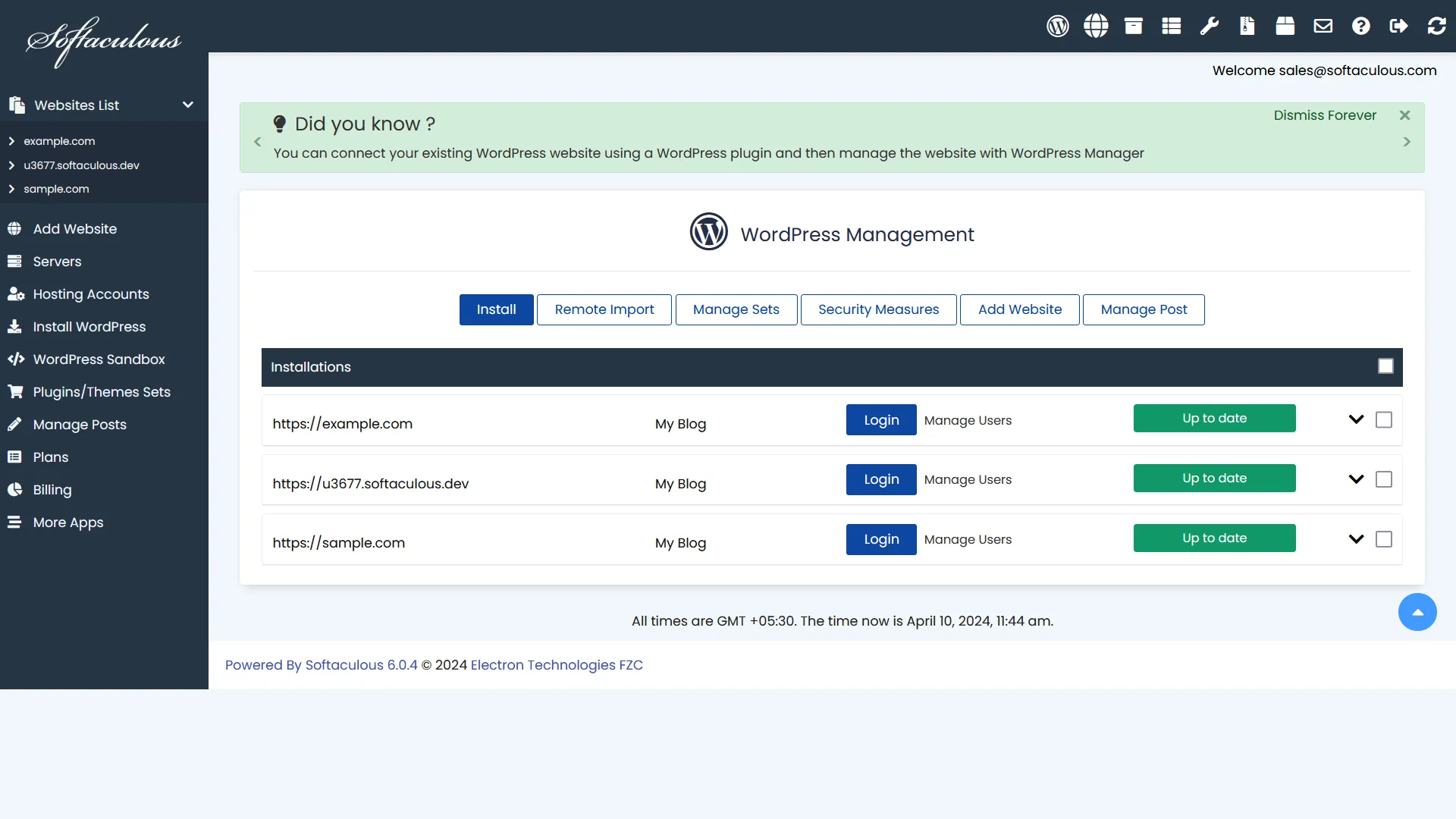
Task: Click the refresh sync icon
Action: [1436, 26]
